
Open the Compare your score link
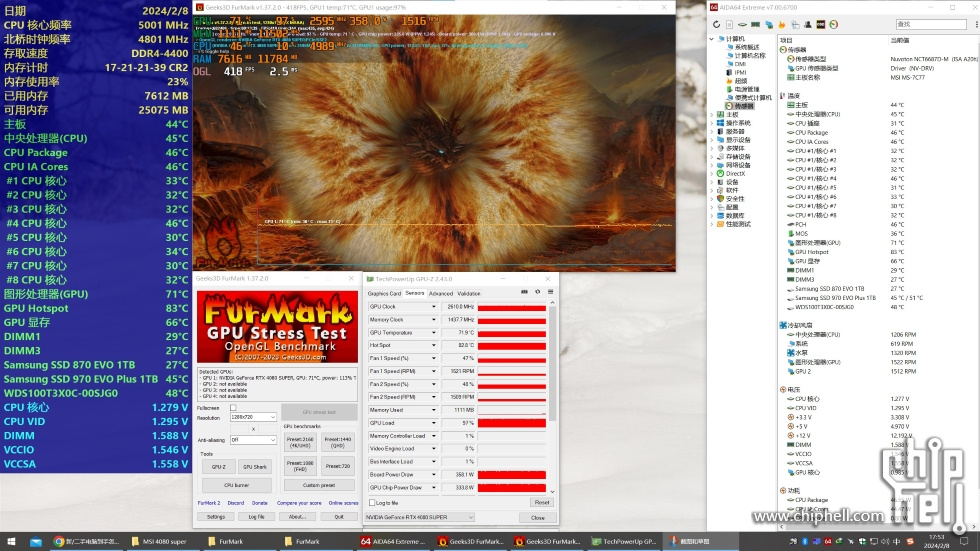[299, 503]
